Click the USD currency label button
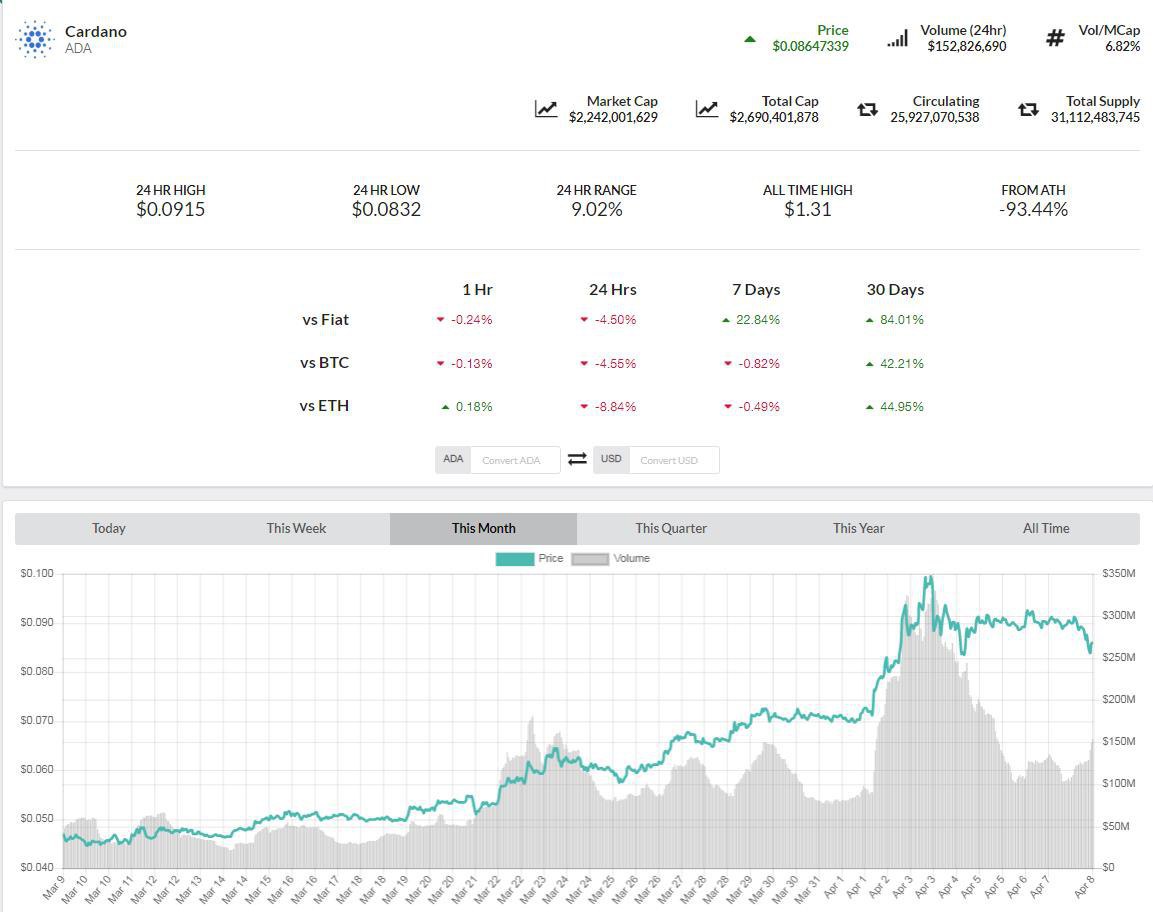Viewport: 1153px width, 912px height. point(611,459)
